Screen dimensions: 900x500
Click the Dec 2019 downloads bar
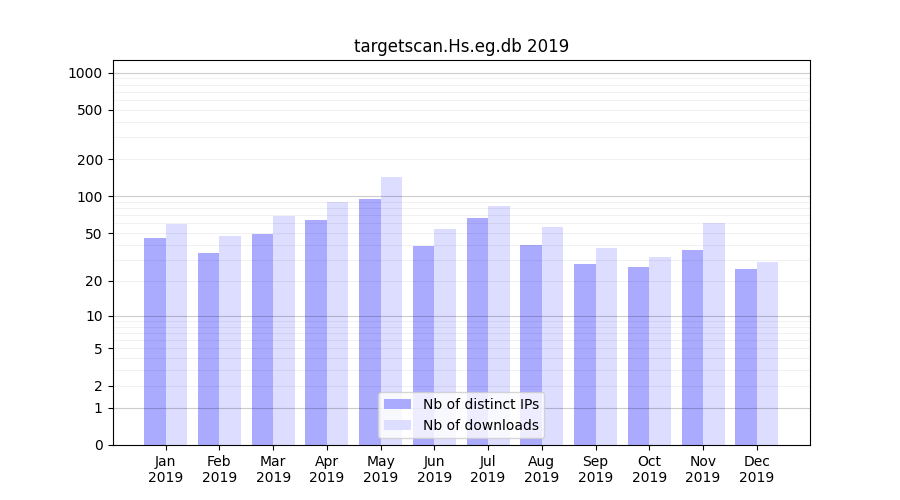pyautogui.click(x=767, y=353)
